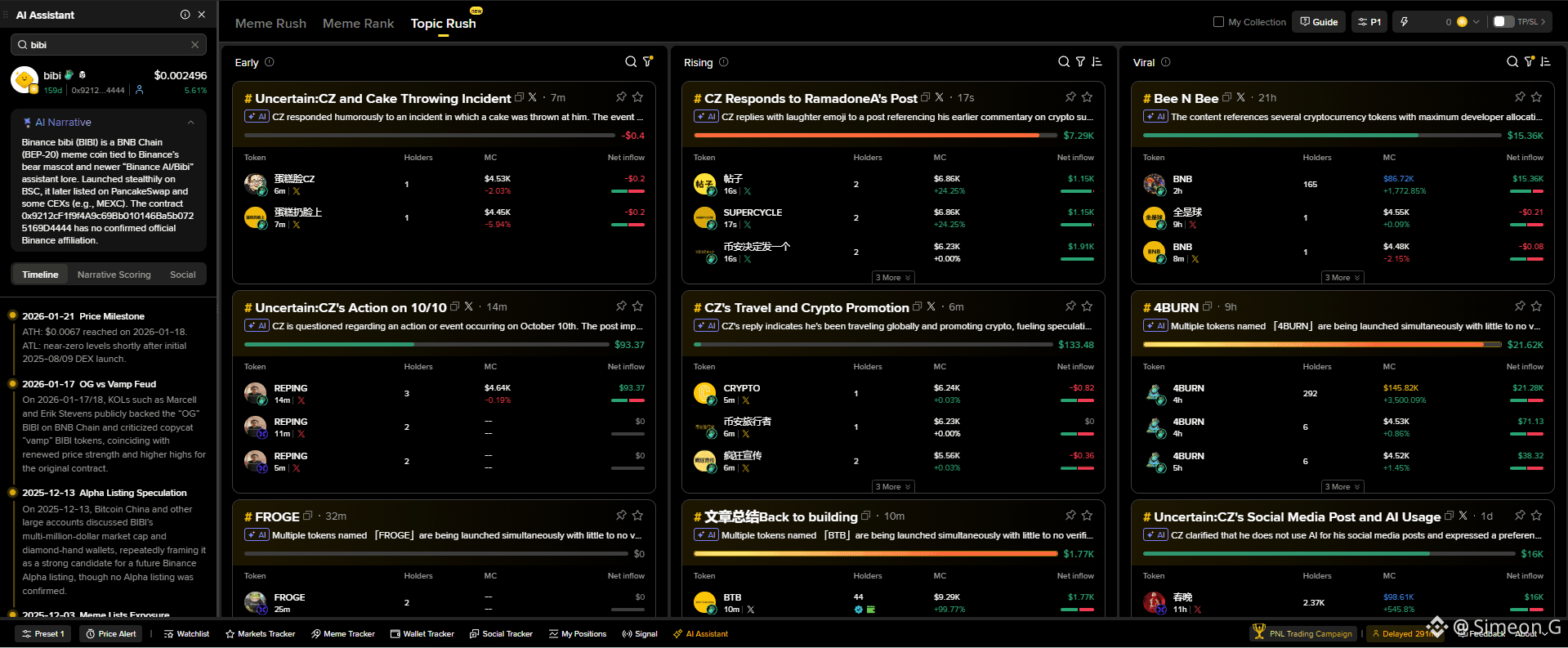Open the Watchlist in bottom bar
The image size is (1568, 648).
186,634
